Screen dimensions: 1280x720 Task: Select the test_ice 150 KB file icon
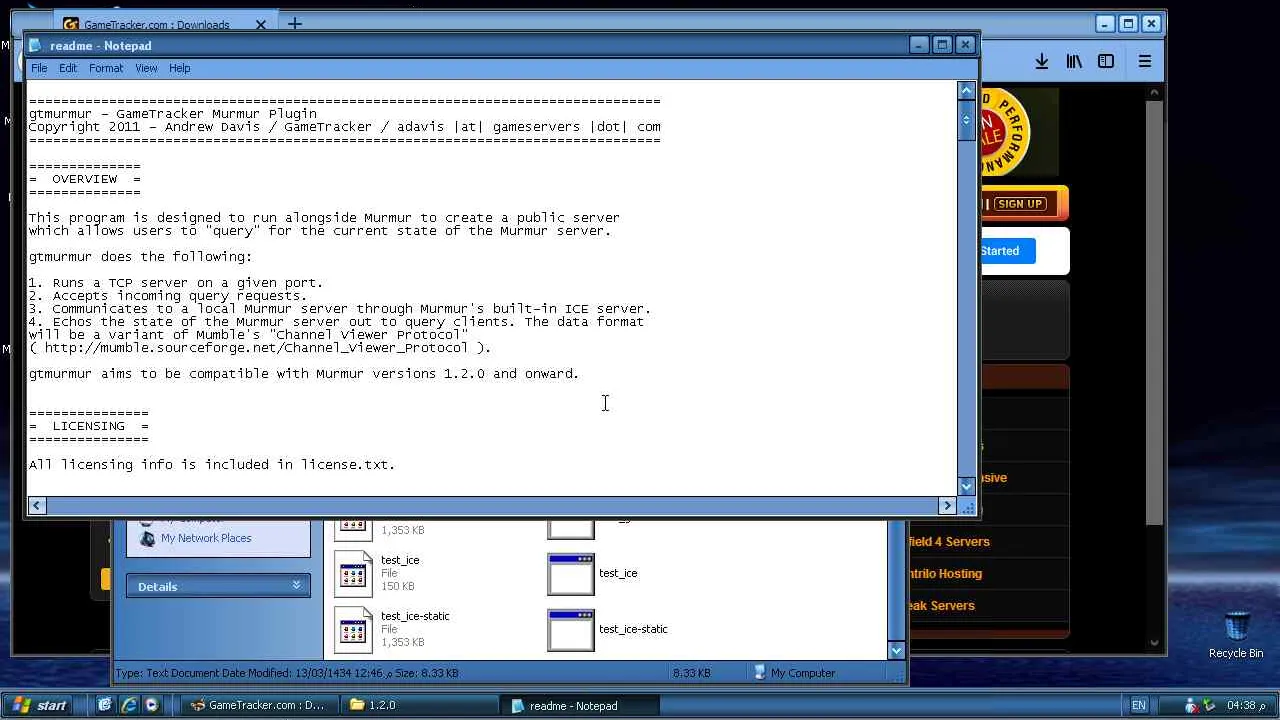coord(353,573)
